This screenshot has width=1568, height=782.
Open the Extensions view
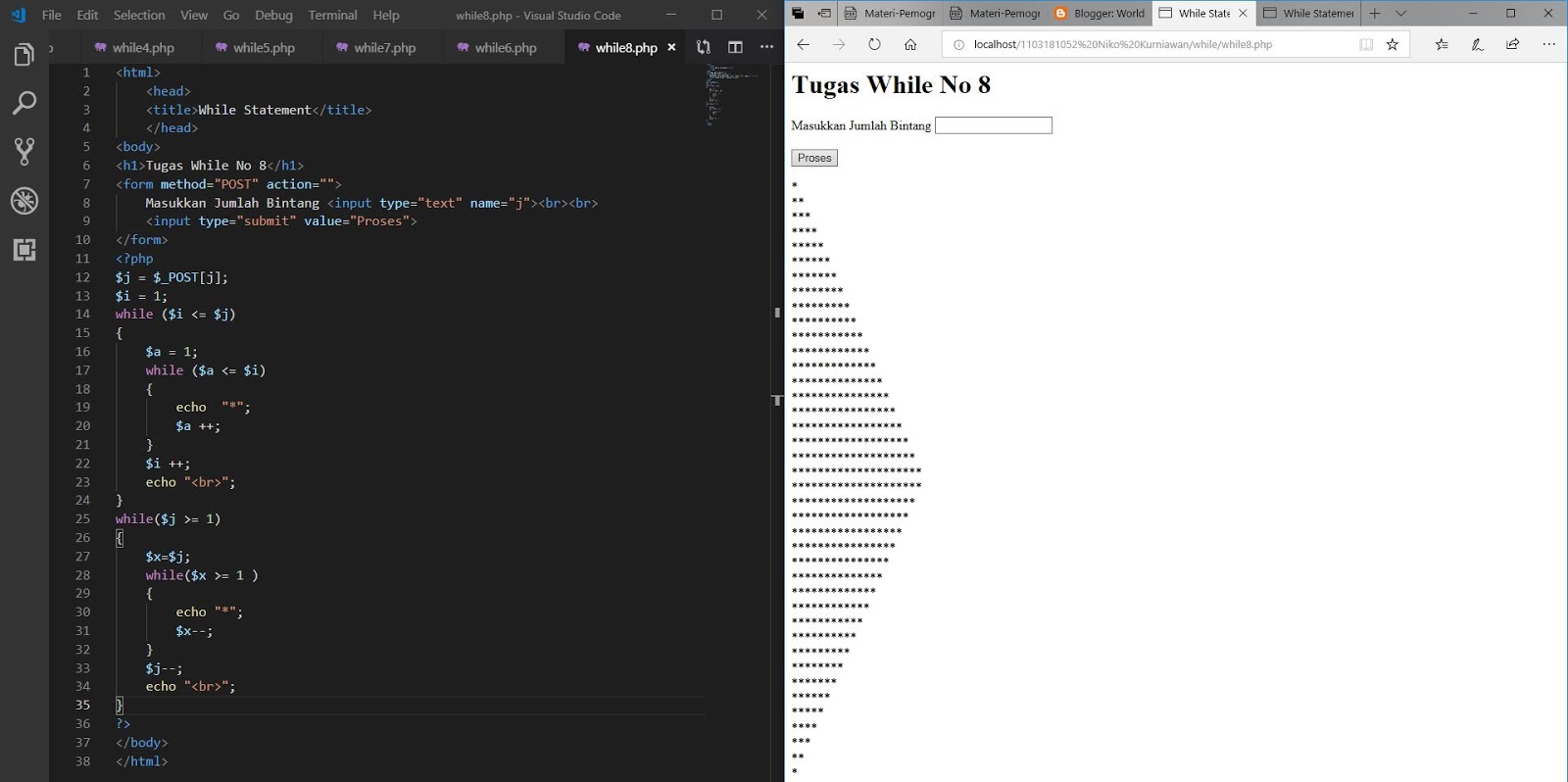click(x=24, y=249)
